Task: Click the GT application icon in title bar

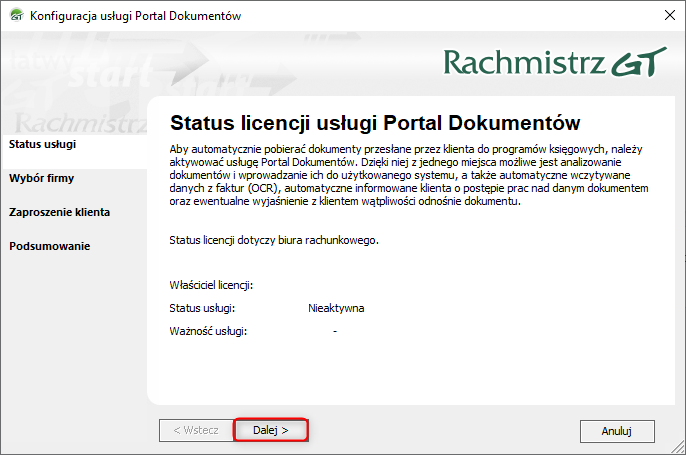Action: pyautogui.click(x=16, y=15)
